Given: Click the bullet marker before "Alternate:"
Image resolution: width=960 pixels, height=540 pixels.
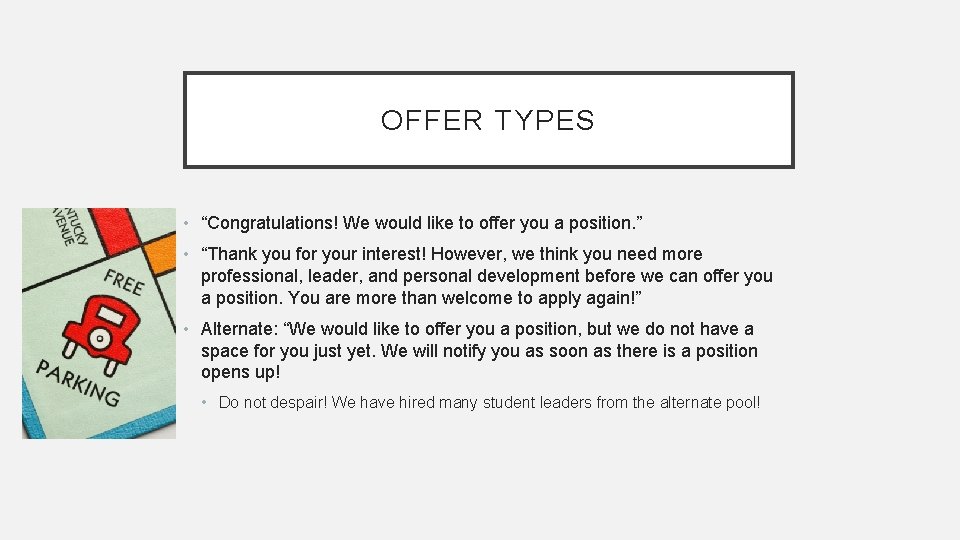Looking at the screenshot, I should pos(186,329).
